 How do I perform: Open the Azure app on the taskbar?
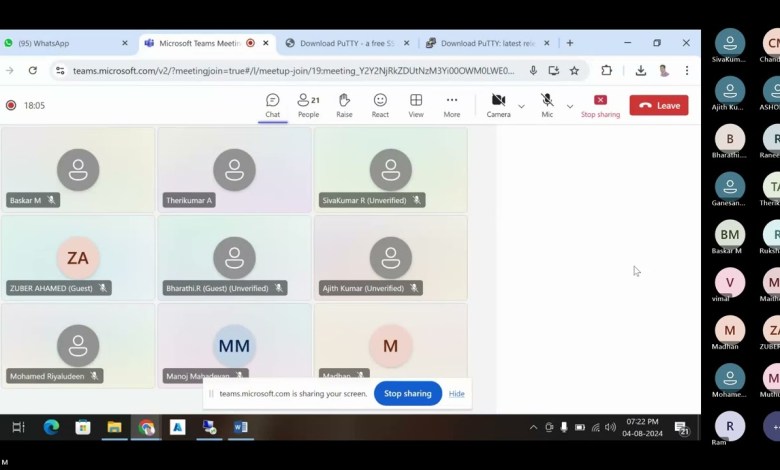[x=178, y=427]
